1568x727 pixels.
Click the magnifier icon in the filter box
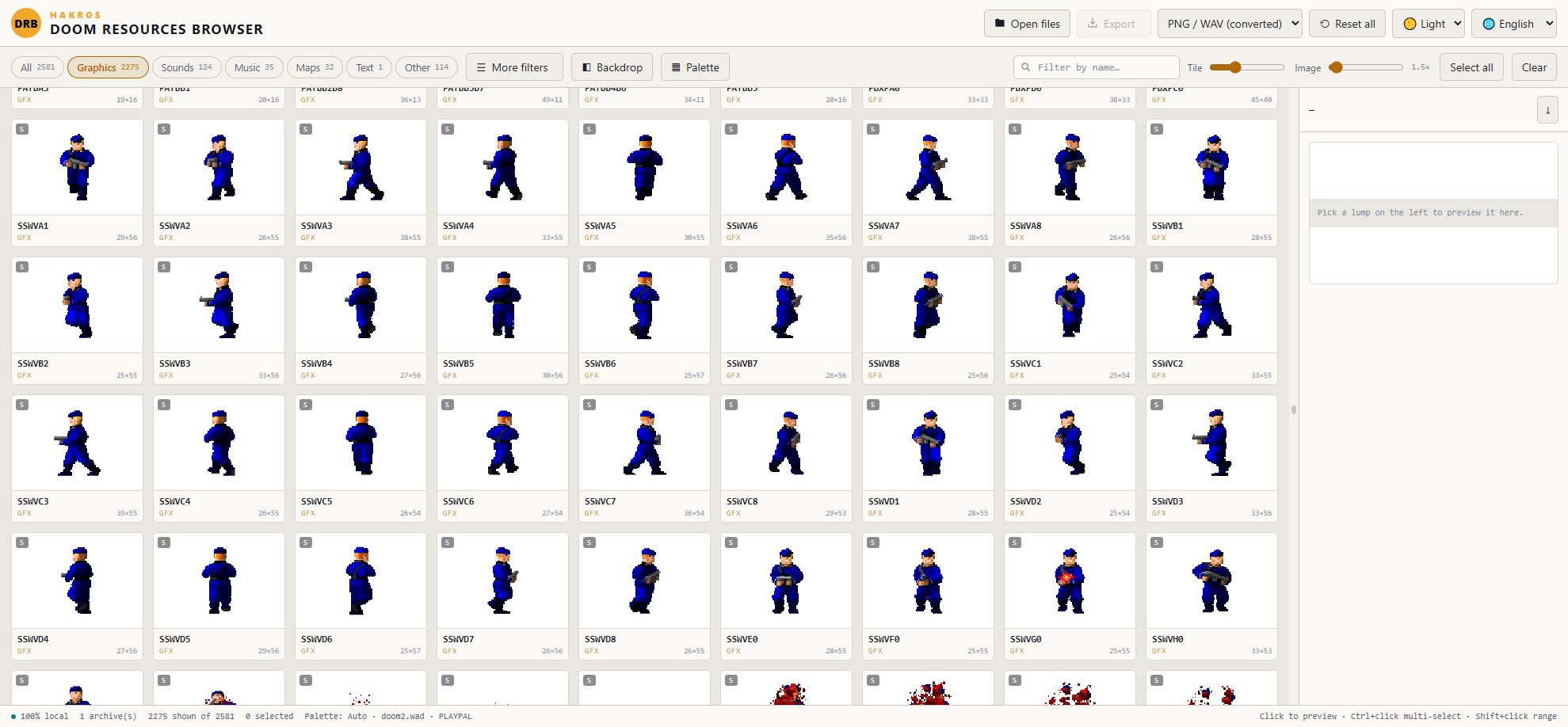(1026, 67)
